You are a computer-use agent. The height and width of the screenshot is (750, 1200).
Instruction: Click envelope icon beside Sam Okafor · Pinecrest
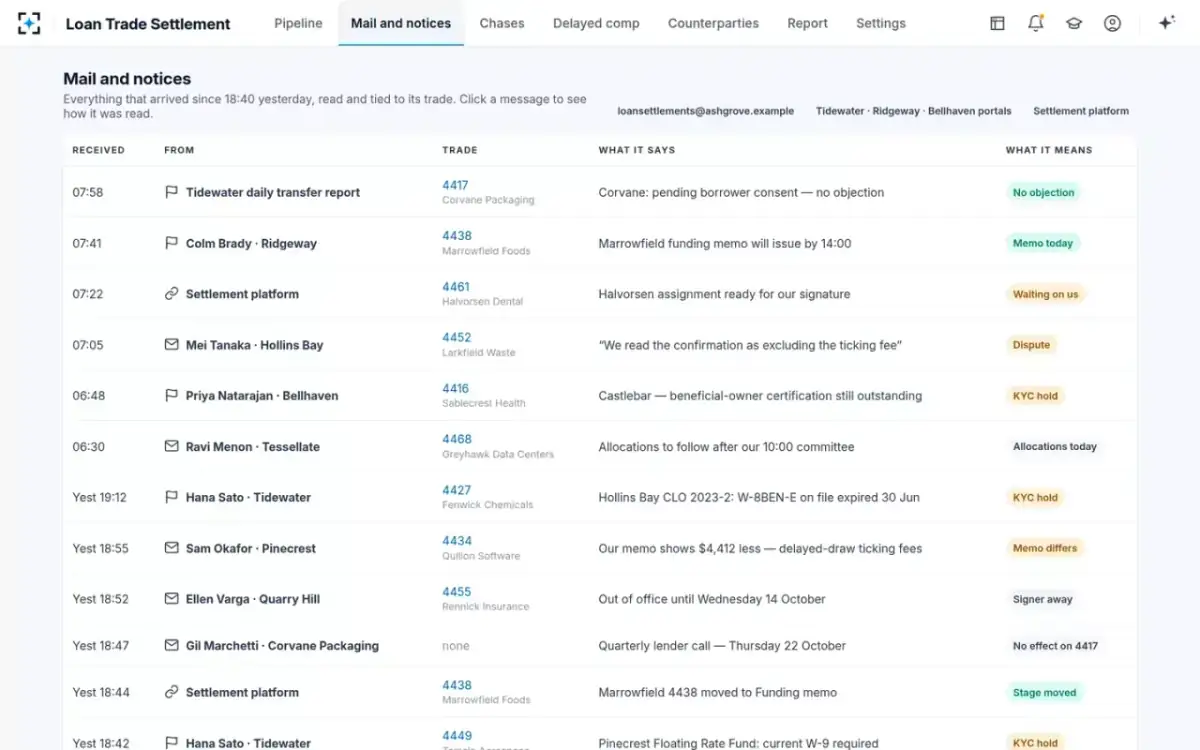click(x=171, y=548)
